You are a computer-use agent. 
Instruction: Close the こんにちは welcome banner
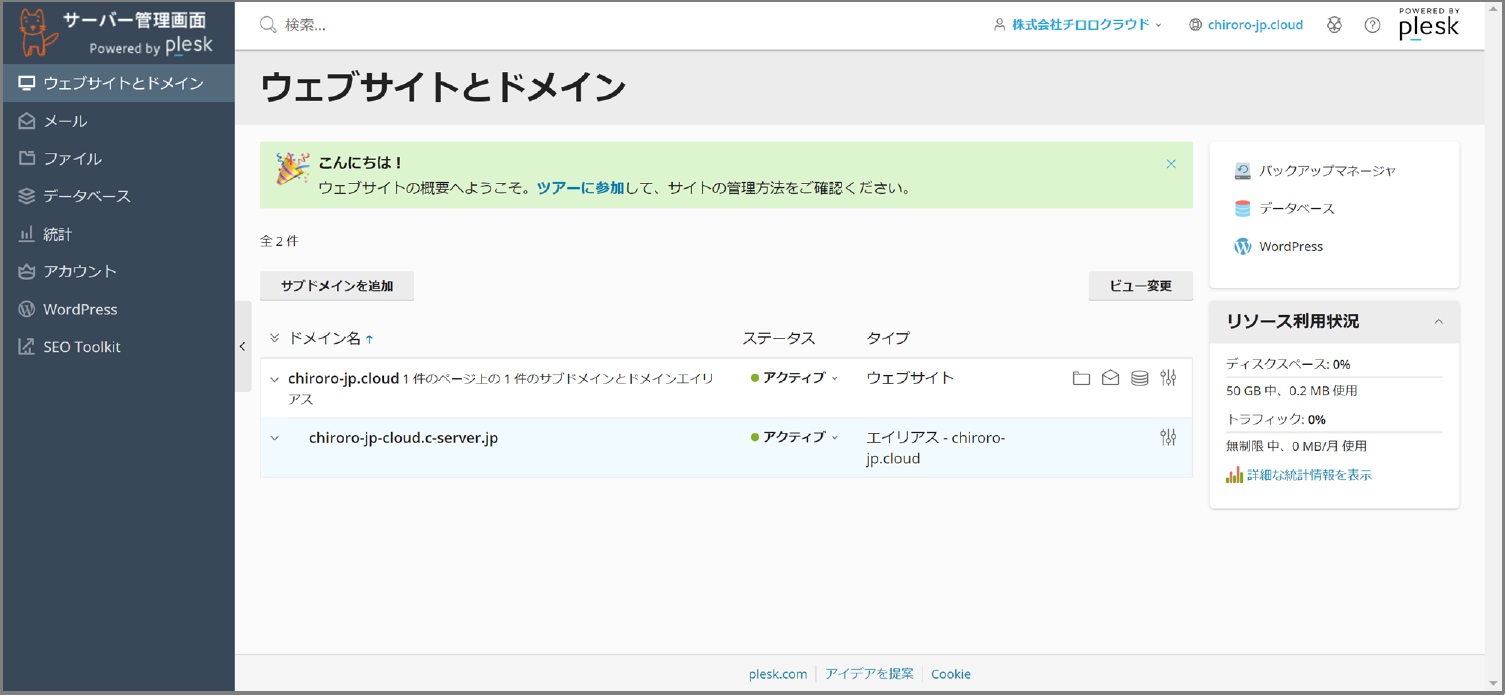tap(1171, 164)
